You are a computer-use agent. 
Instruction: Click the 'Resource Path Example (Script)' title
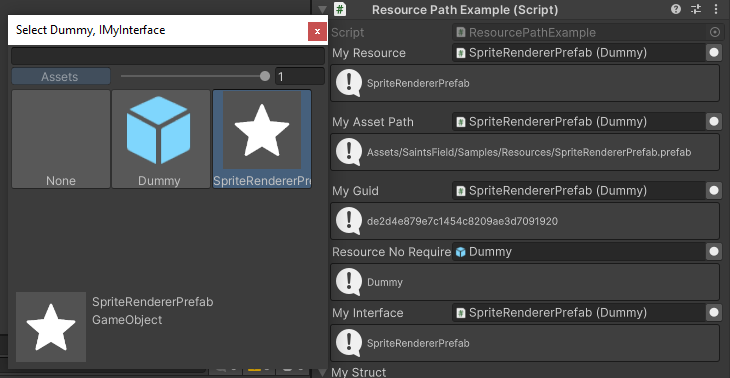(x=465, y=10)
